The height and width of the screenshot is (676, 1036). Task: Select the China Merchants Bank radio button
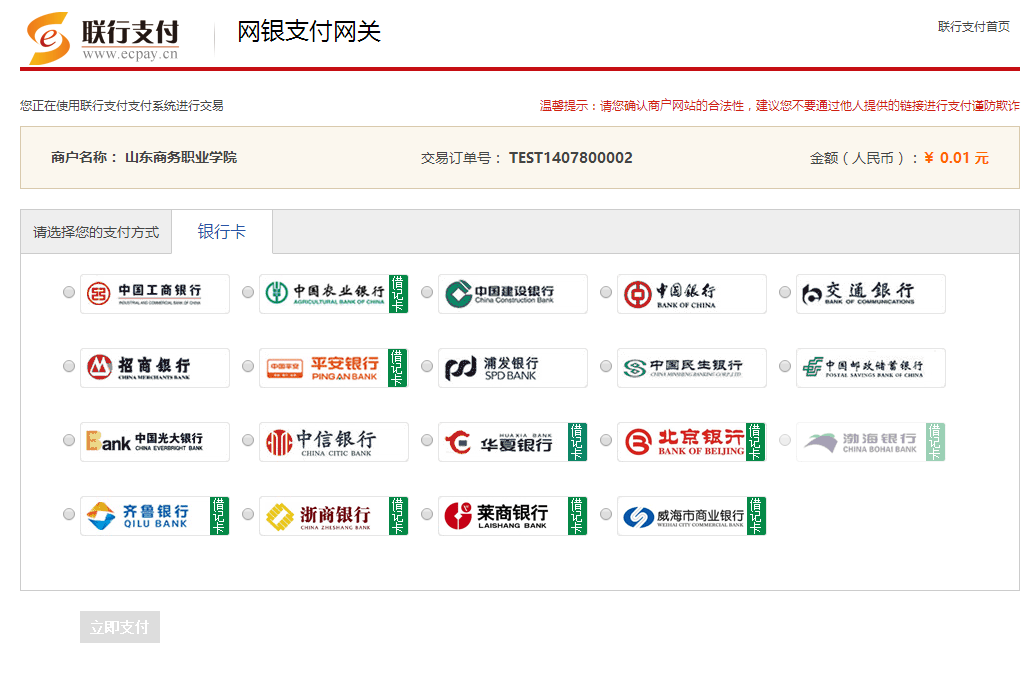[69, 366]
